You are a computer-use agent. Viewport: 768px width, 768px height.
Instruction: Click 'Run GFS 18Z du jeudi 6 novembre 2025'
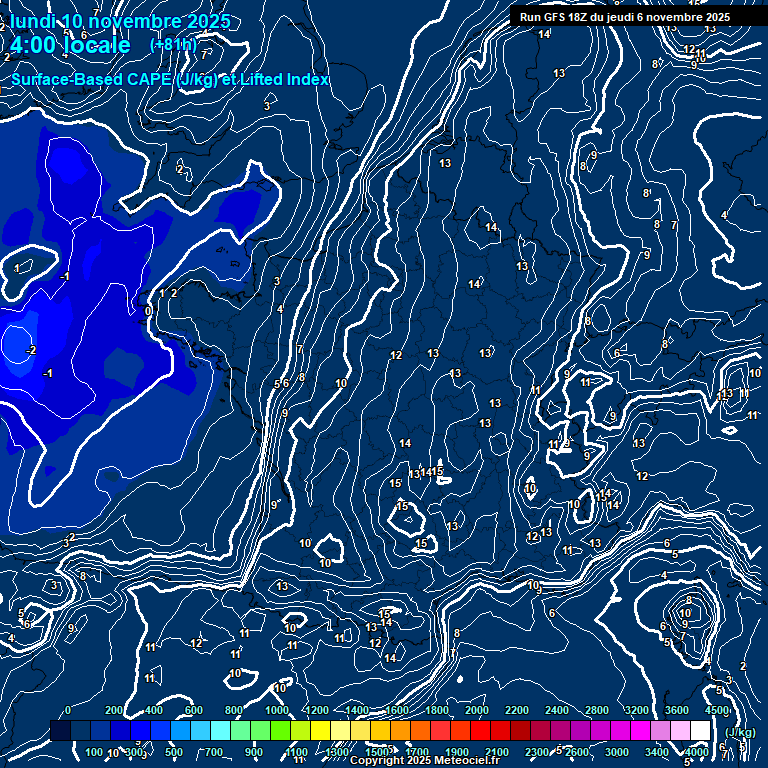[x=625, y=17]
